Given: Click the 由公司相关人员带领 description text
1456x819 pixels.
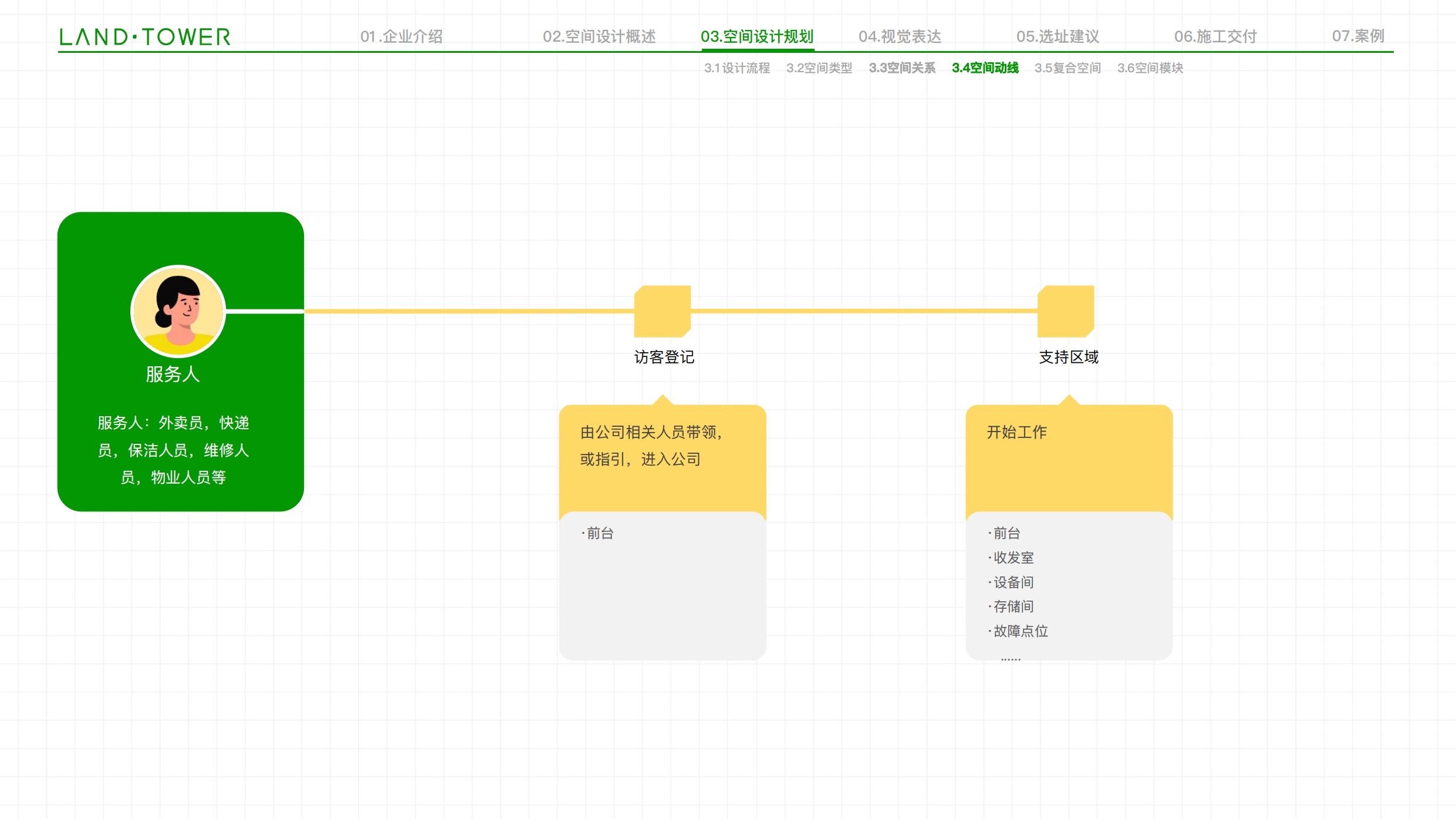Looking at the screenshot, I should point(651,446).
